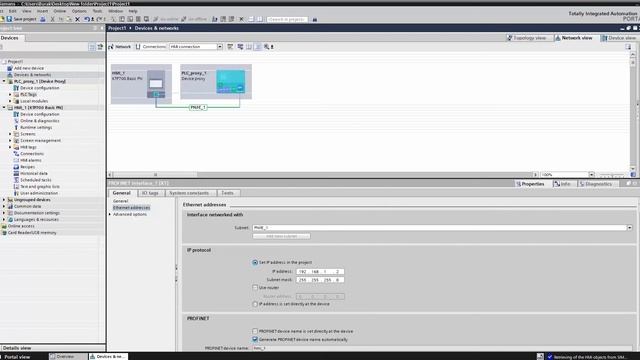Expand the HMI tags tree node
This screenshot has width=640, height=360.
tap(10, 147)
